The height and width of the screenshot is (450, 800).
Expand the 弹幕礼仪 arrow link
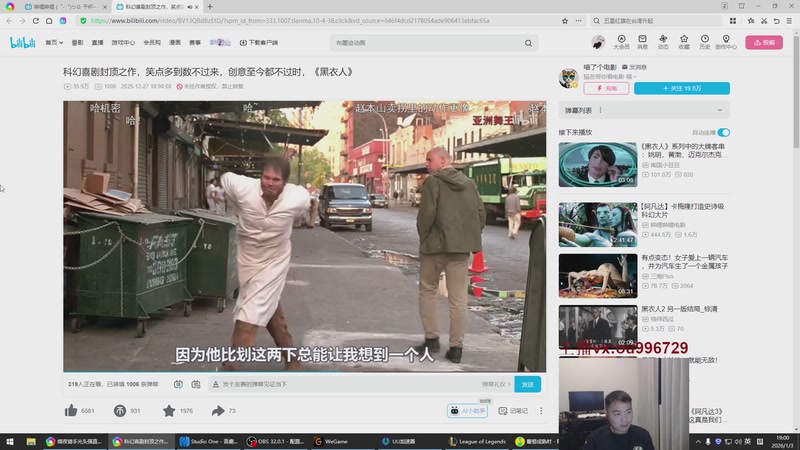click(496, 384)
